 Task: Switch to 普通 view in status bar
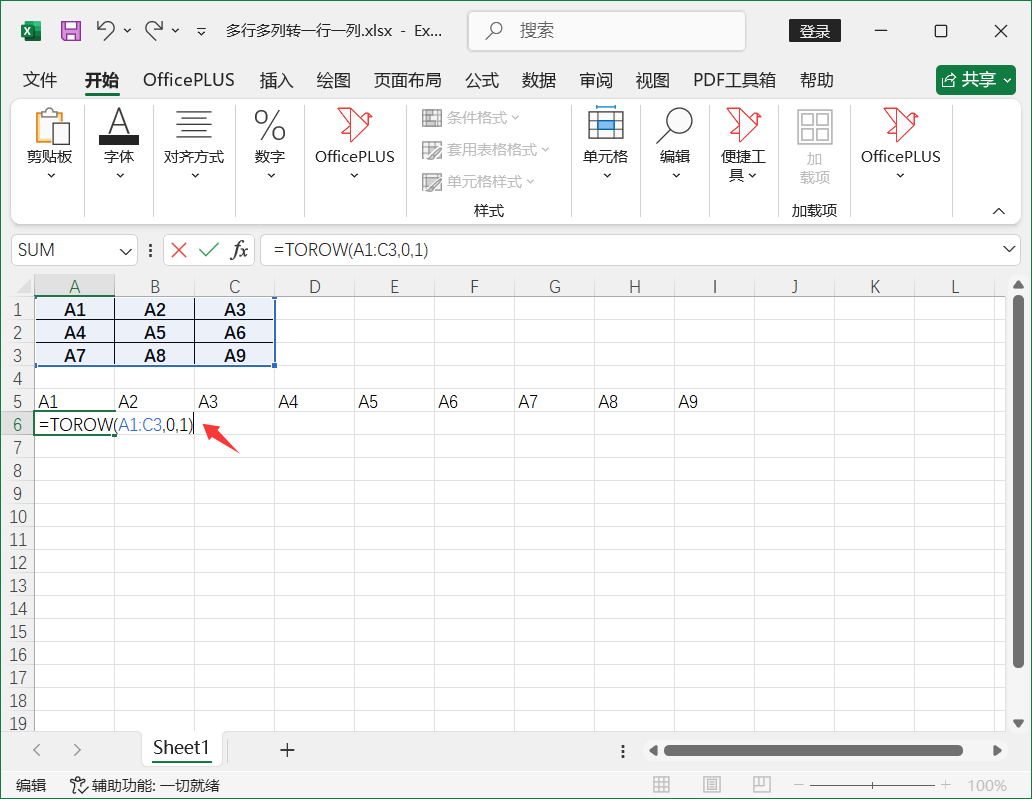click(661, 784)
